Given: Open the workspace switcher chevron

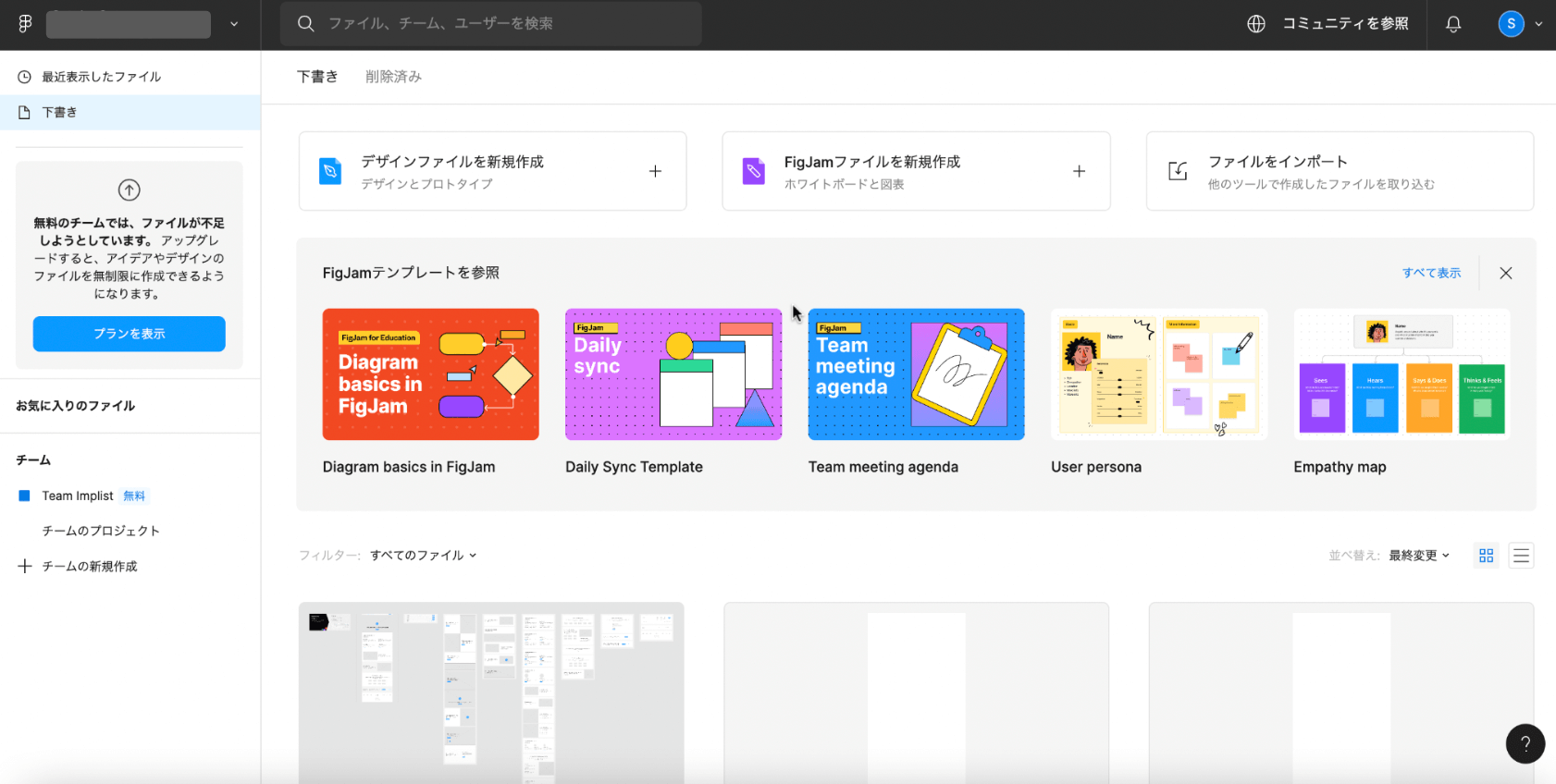Looking at the screenshot, I should click(x=234, y=24).
